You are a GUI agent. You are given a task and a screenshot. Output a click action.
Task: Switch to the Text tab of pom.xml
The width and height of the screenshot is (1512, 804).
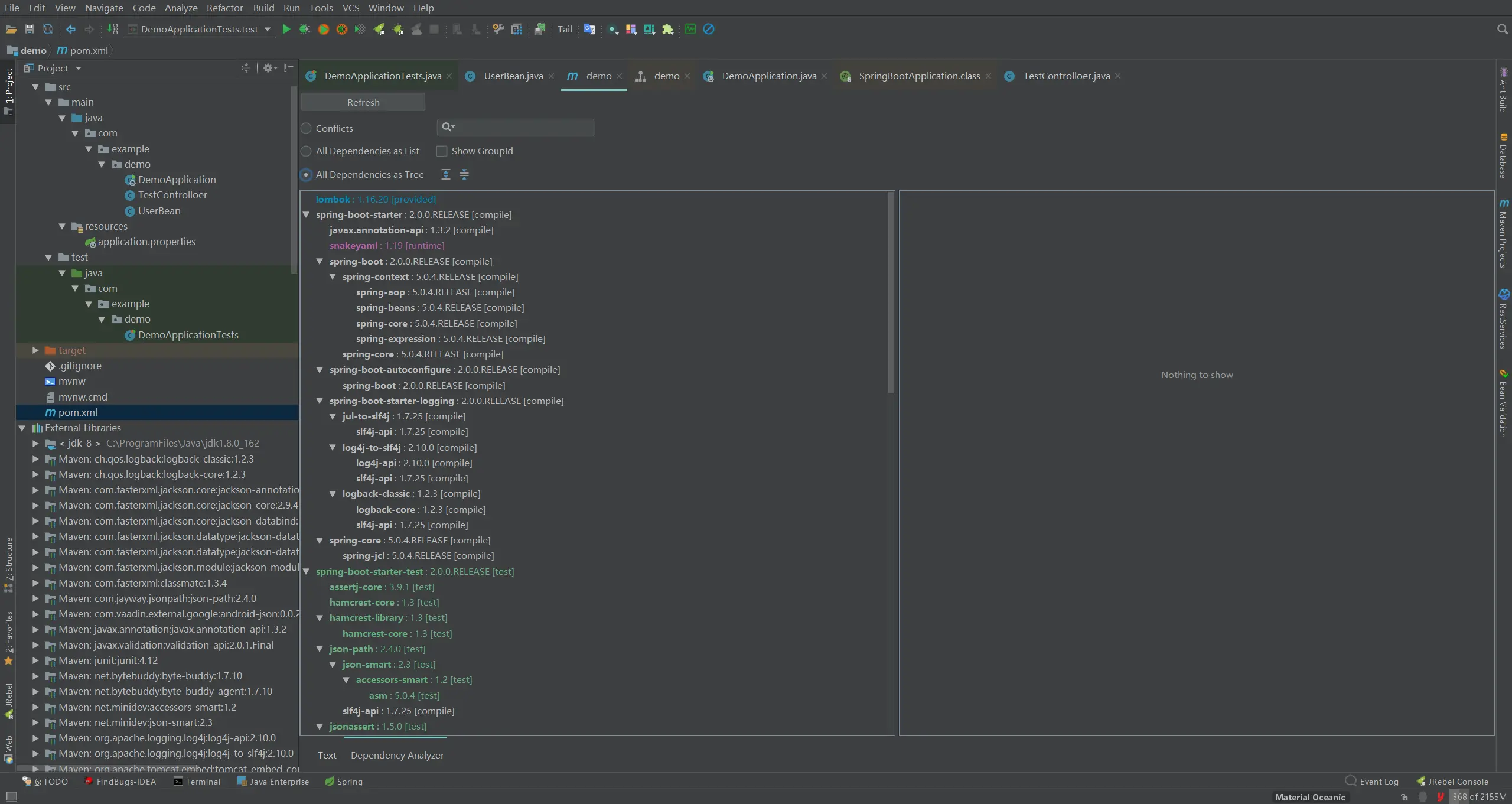tap(327, 755)
